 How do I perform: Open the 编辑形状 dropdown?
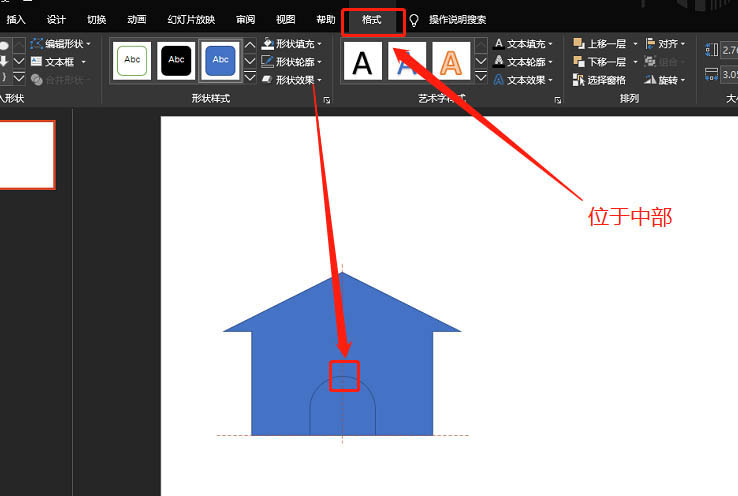[x=60, y=44]
